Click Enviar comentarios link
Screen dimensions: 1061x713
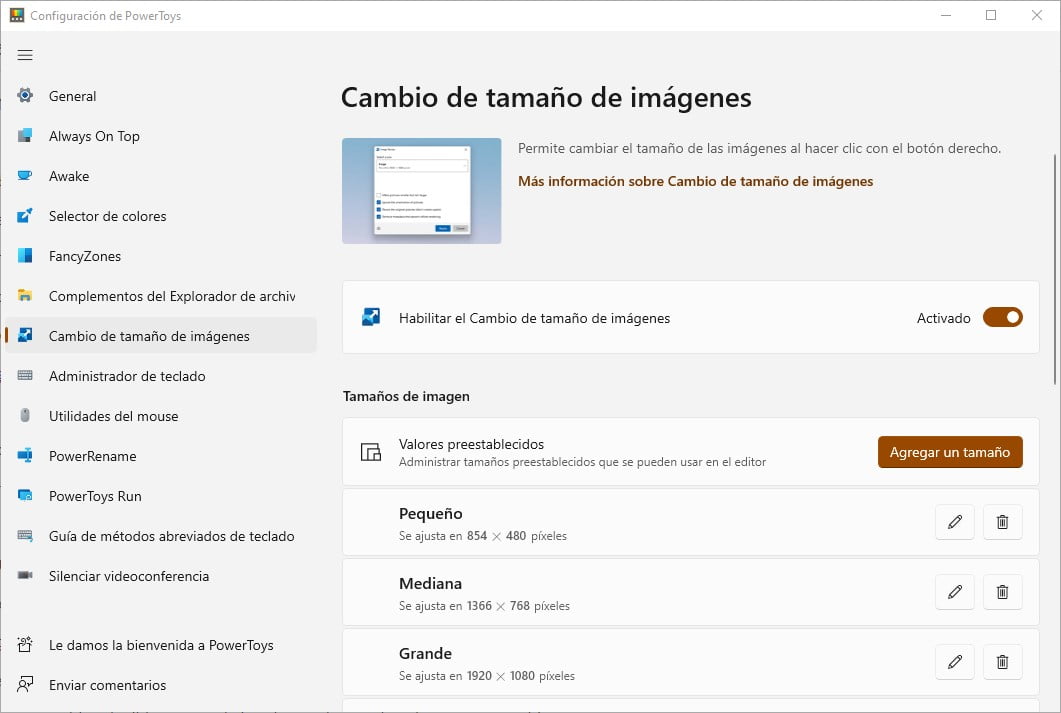pyautogui.click(x=161, y=685)
